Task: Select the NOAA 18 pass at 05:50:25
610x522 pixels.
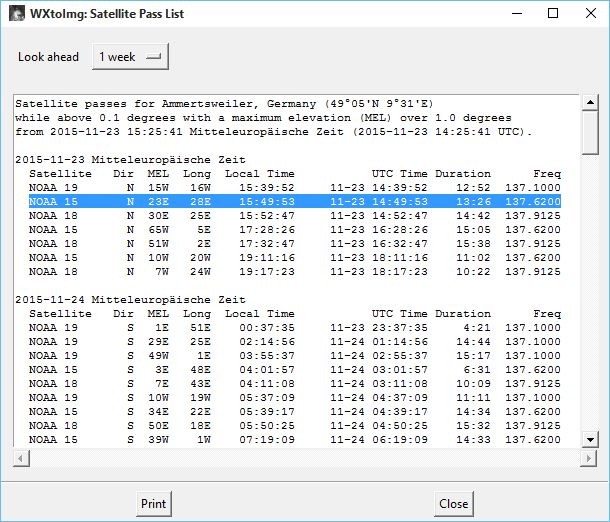Action: [x=294, y=426]
